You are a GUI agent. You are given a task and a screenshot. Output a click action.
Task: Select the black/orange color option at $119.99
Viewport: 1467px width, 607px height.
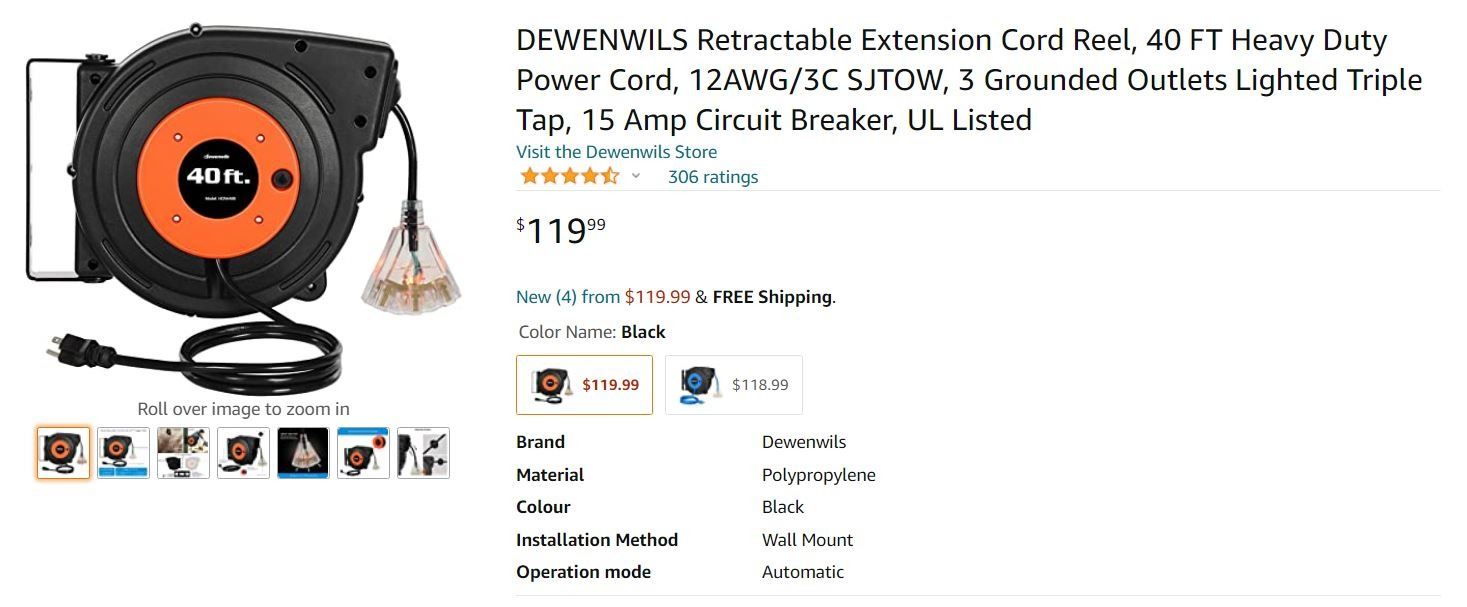pyautogui.click(x=584, y=385)
